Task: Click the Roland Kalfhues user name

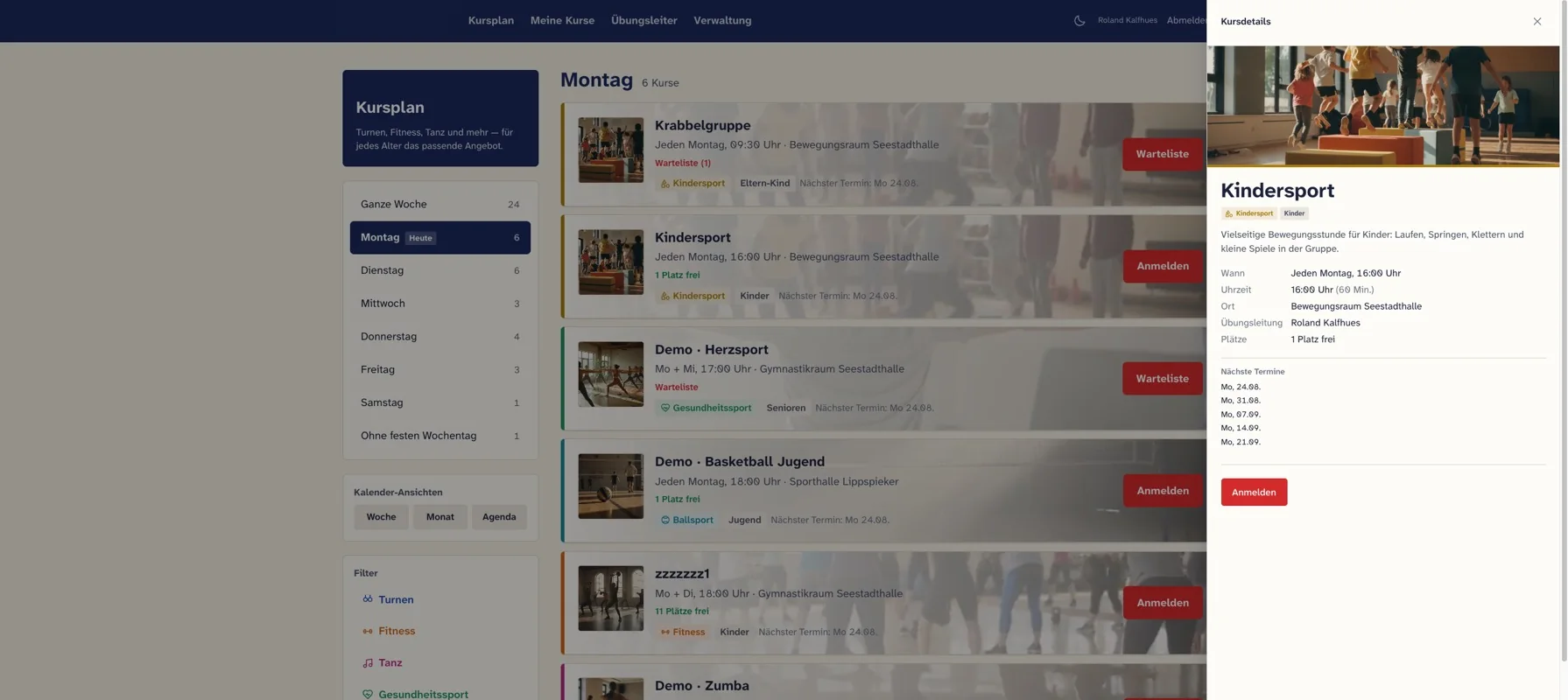Action: [x=1127, y=20]
